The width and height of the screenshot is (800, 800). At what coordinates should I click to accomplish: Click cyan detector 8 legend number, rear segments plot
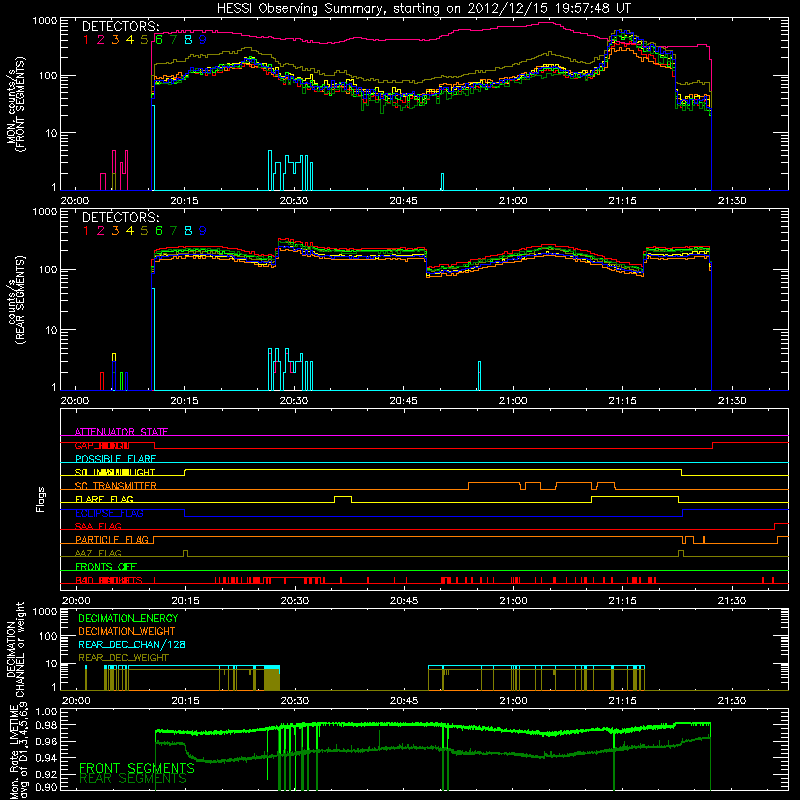[x=188, y=231]
